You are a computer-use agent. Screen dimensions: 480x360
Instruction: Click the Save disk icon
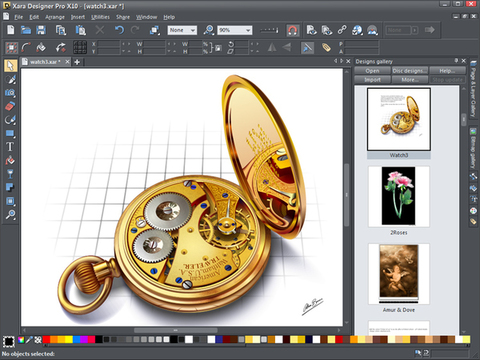click(x=41, y=30)
